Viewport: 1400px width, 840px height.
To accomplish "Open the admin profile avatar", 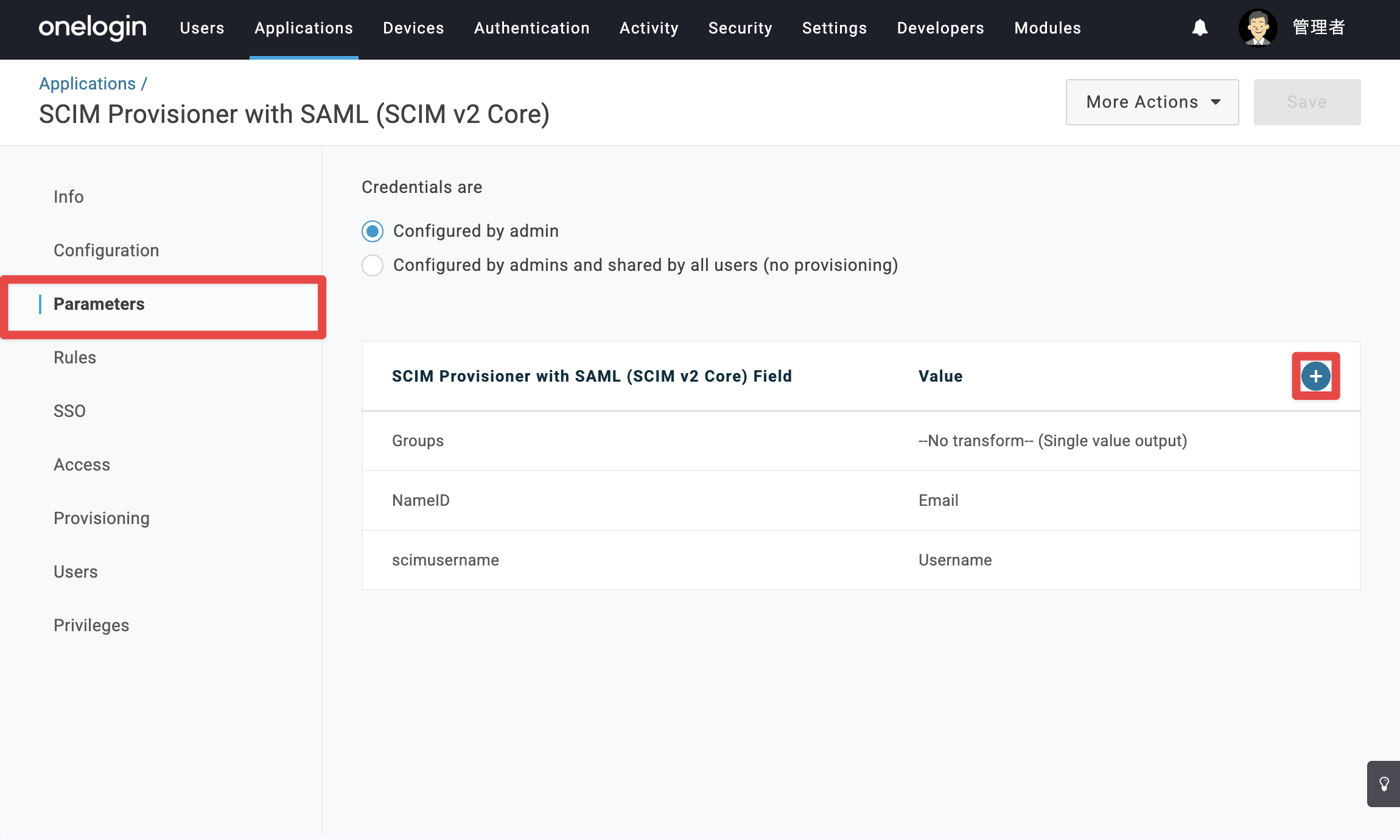I will coord(1258,28).
